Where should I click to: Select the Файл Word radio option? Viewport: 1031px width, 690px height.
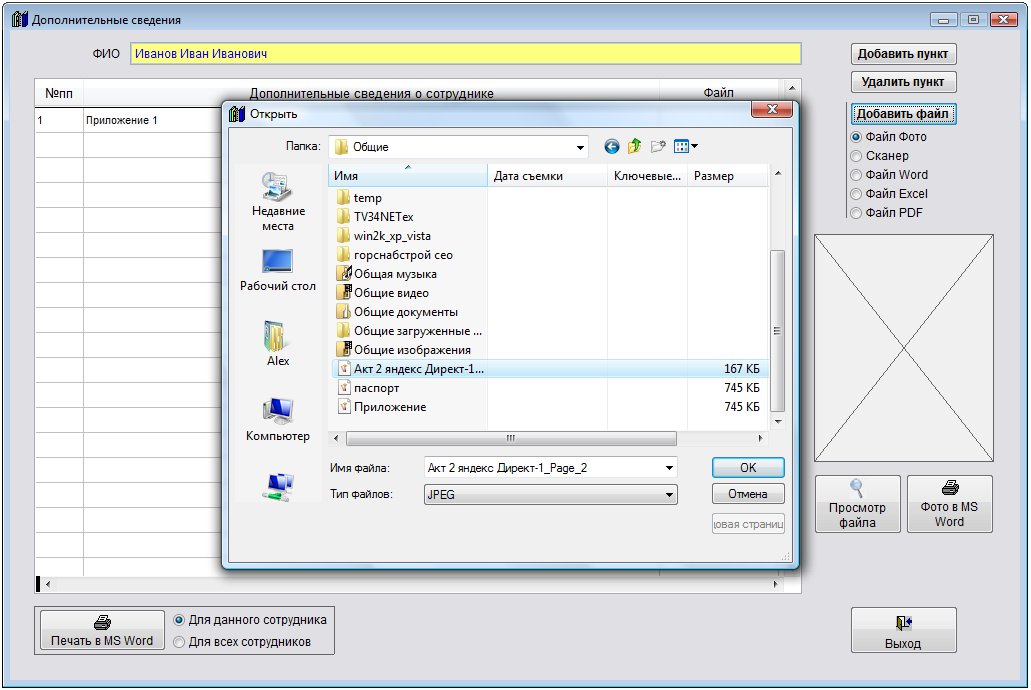(856, 175)
